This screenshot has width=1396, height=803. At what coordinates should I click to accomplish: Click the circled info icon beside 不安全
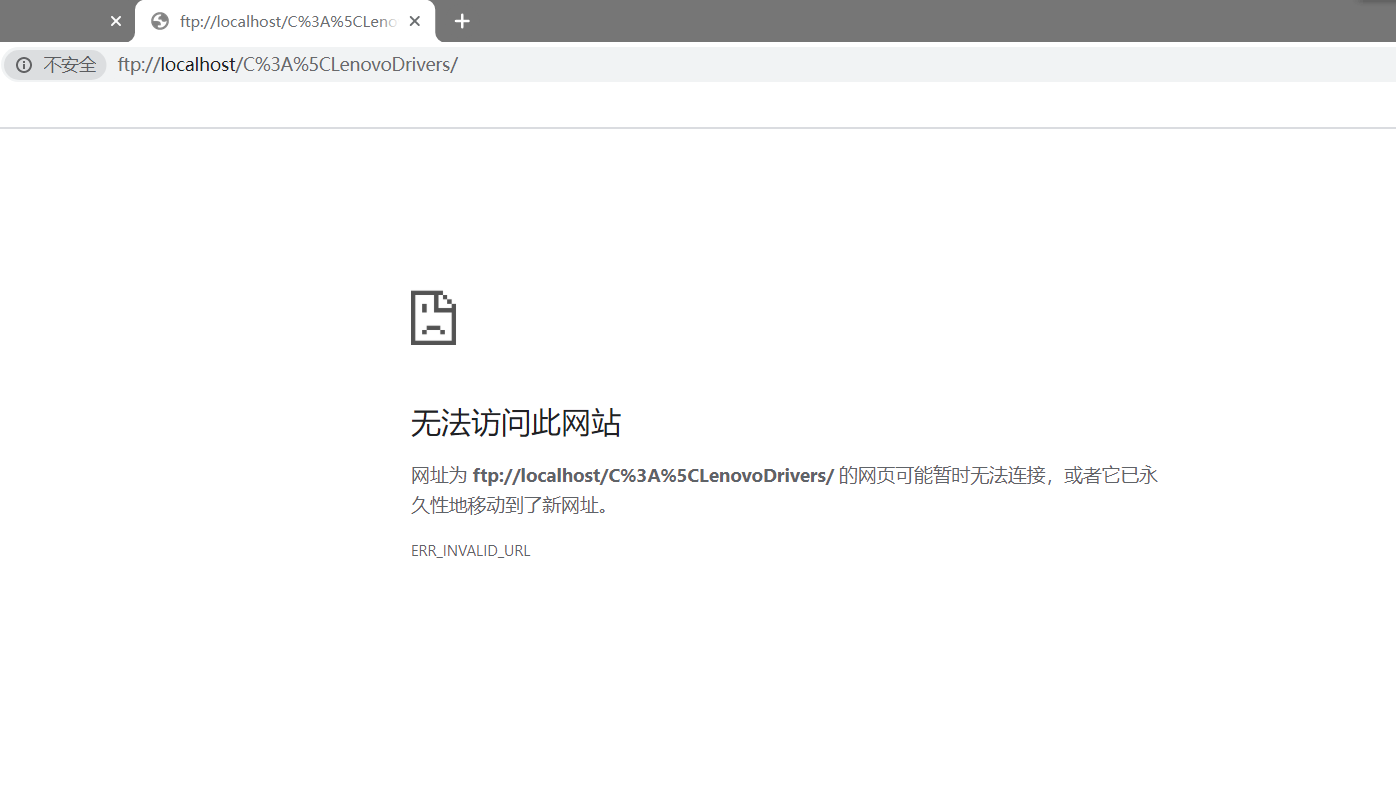tap(23, 64)
